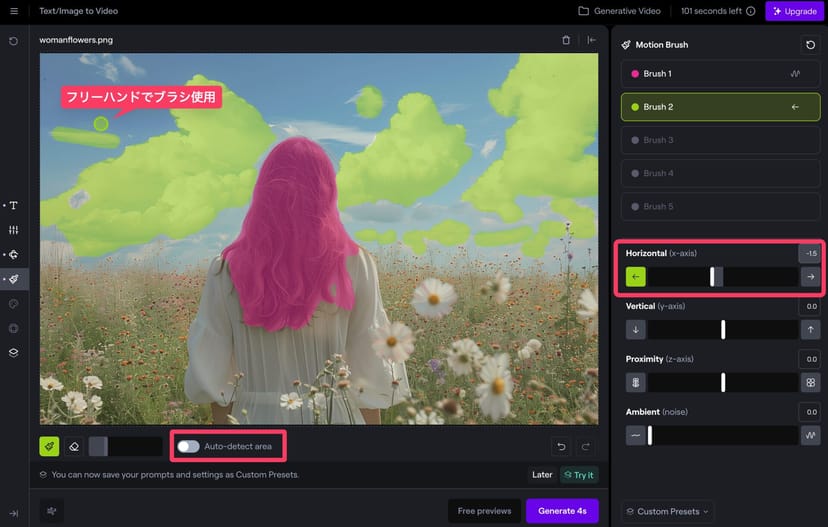
Task: Open the adjustment sliders icon in sidebar
Action: pyautogui.click(x=14, y=230)
